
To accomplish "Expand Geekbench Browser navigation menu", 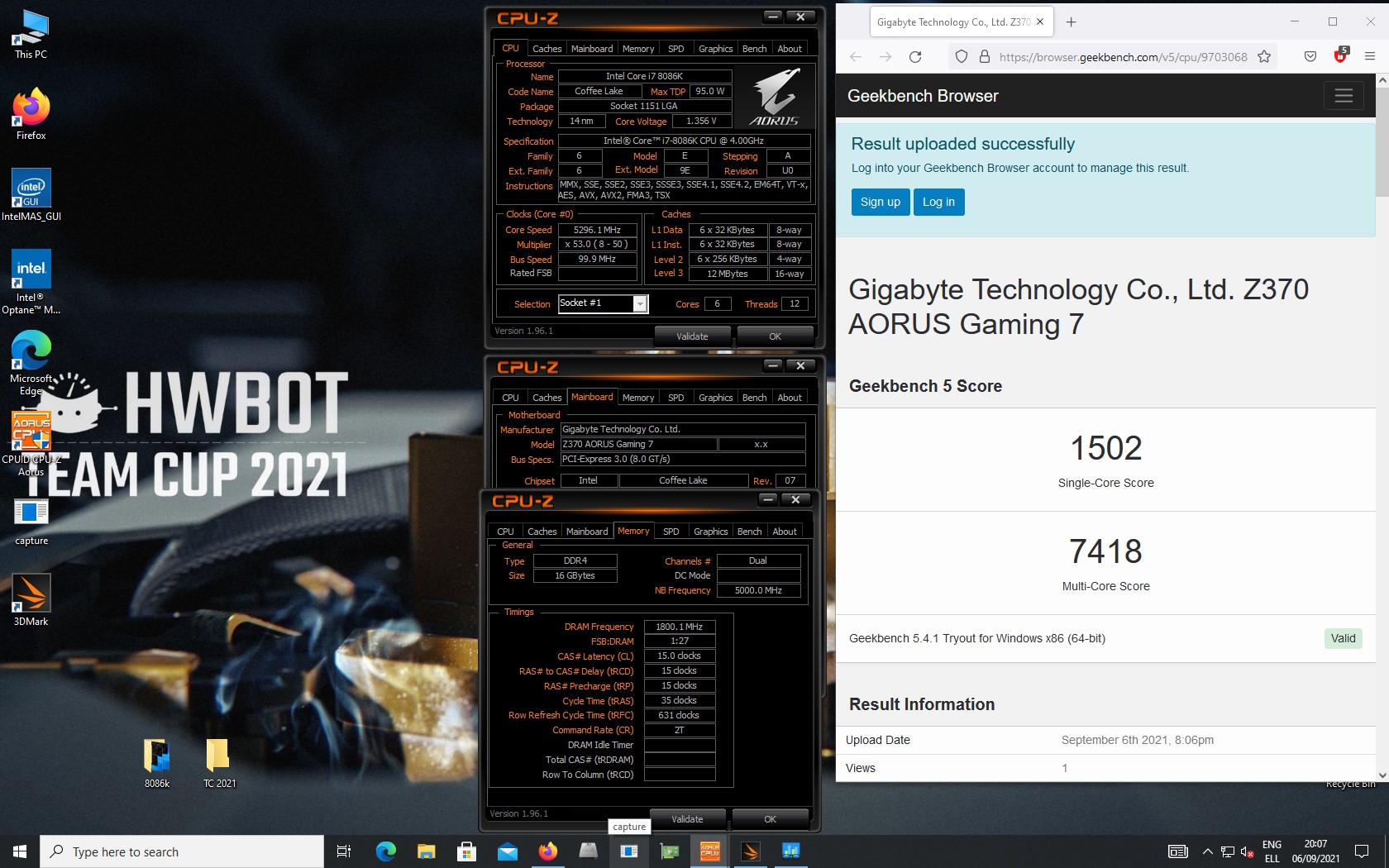I will click(1344, 96).
